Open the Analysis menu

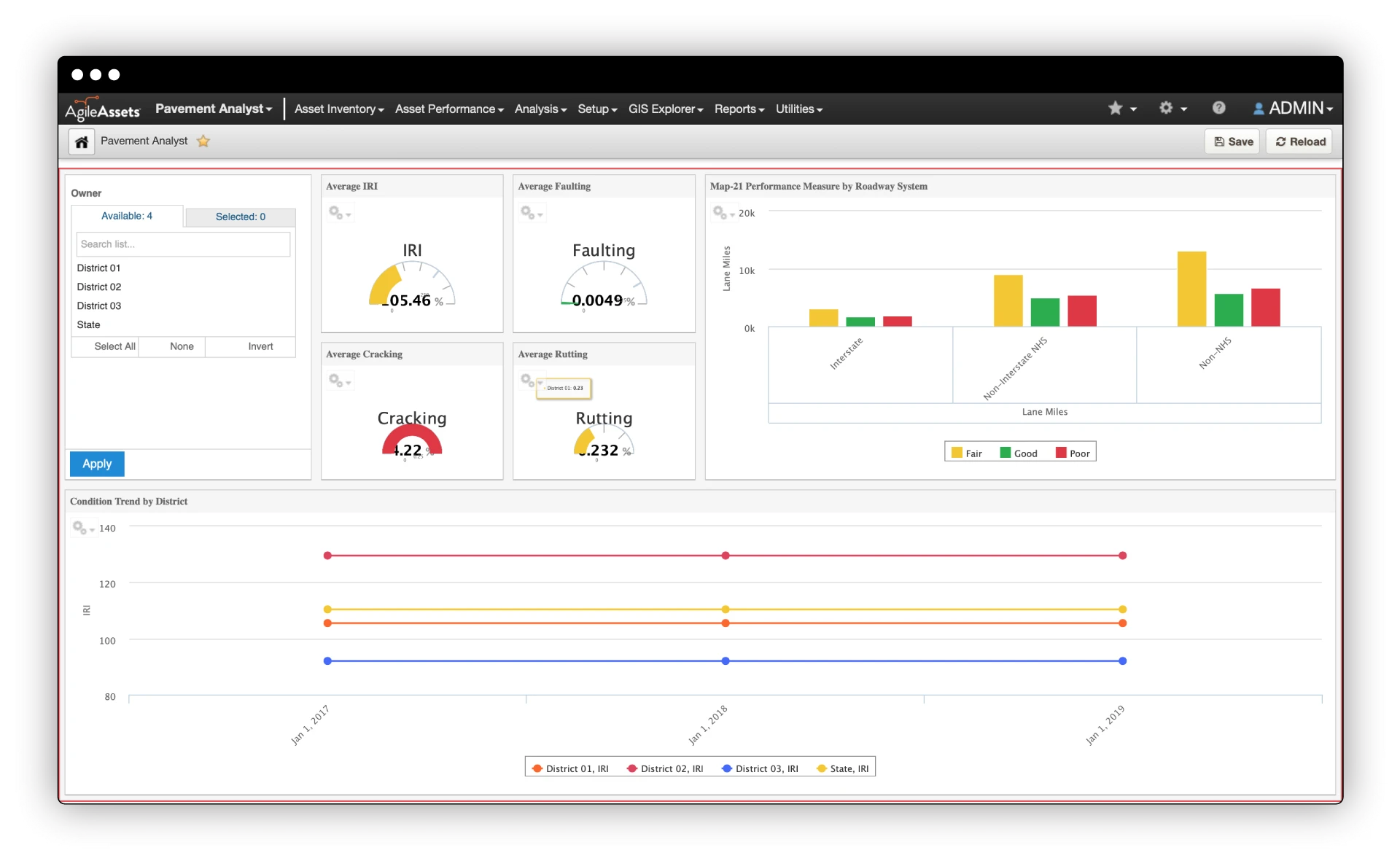540,109
